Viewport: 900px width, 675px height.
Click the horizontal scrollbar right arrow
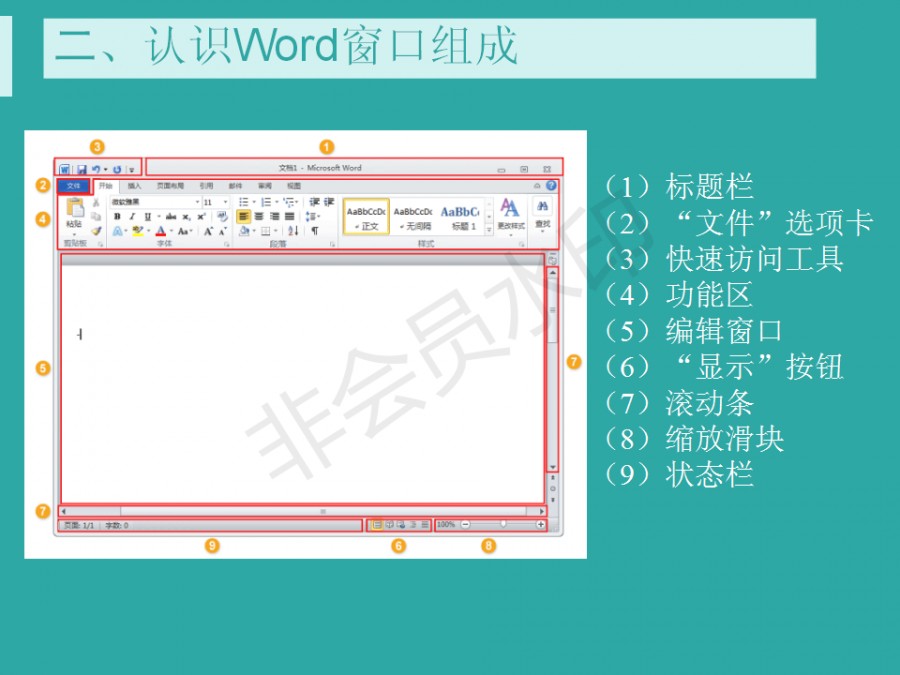(x=542, y=511)
